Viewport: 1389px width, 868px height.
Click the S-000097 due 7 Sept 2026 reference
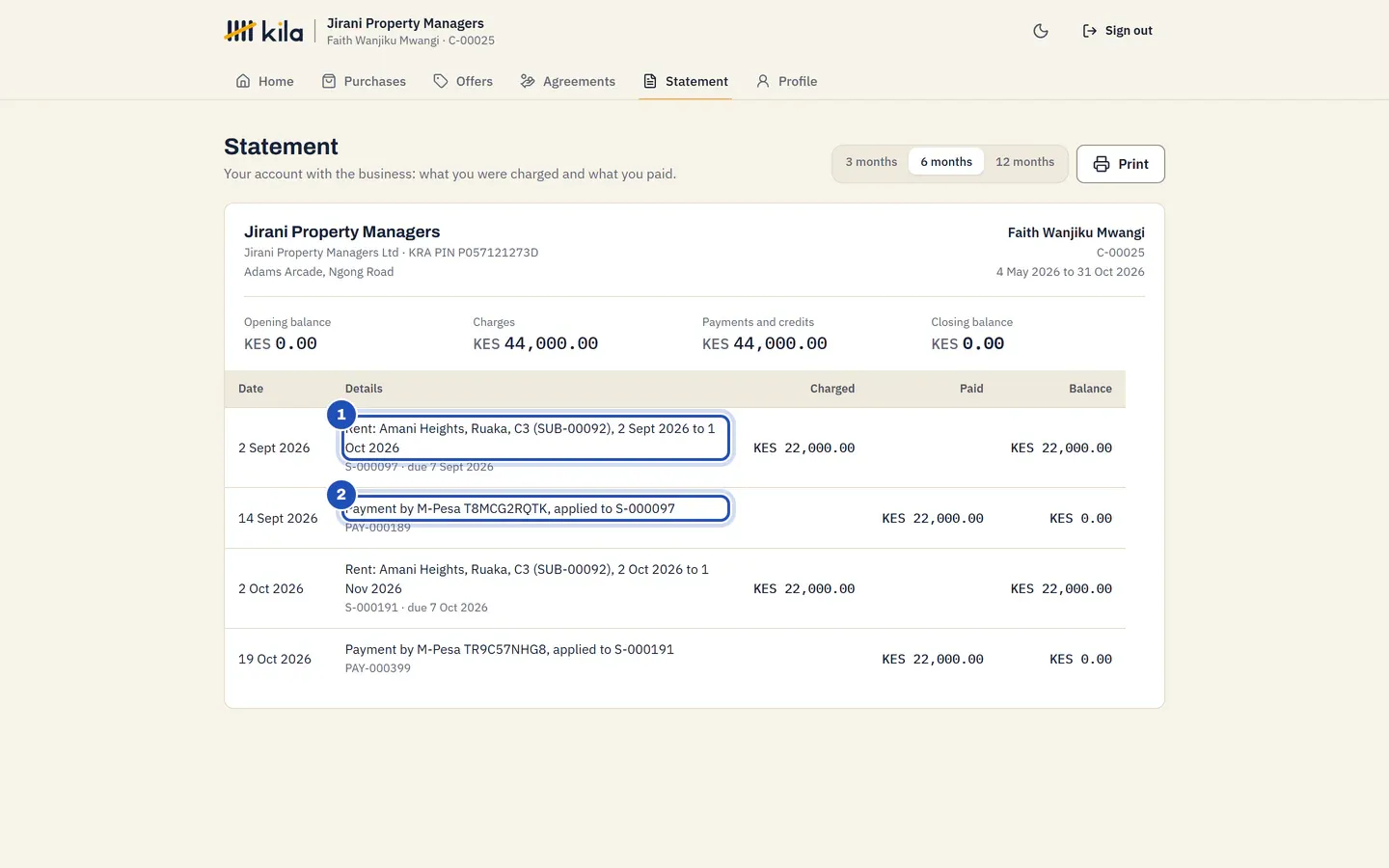[420, 468]
